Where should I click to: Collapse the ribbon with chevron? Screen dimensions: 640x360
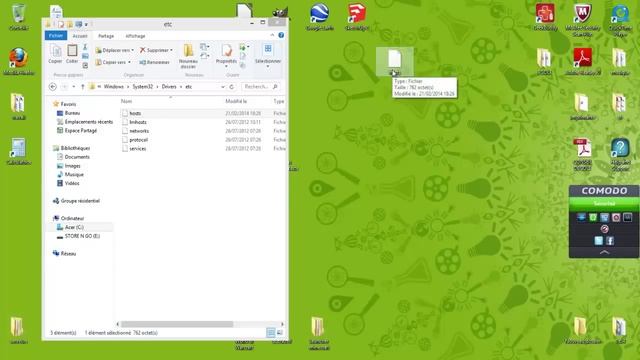272,36
